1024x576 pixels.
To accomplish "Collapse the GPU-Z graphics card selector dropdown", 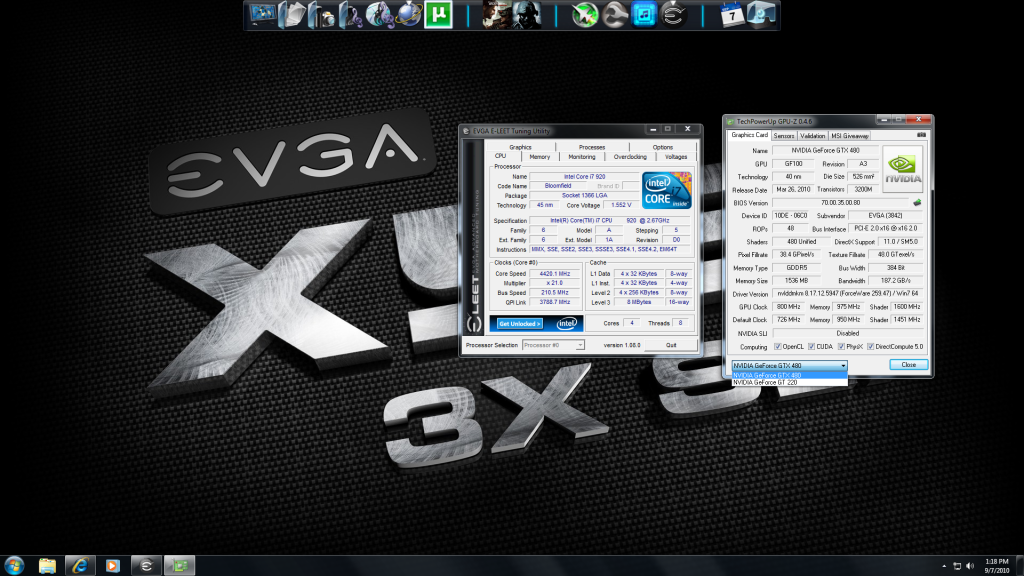I will [x=843, y=366].
